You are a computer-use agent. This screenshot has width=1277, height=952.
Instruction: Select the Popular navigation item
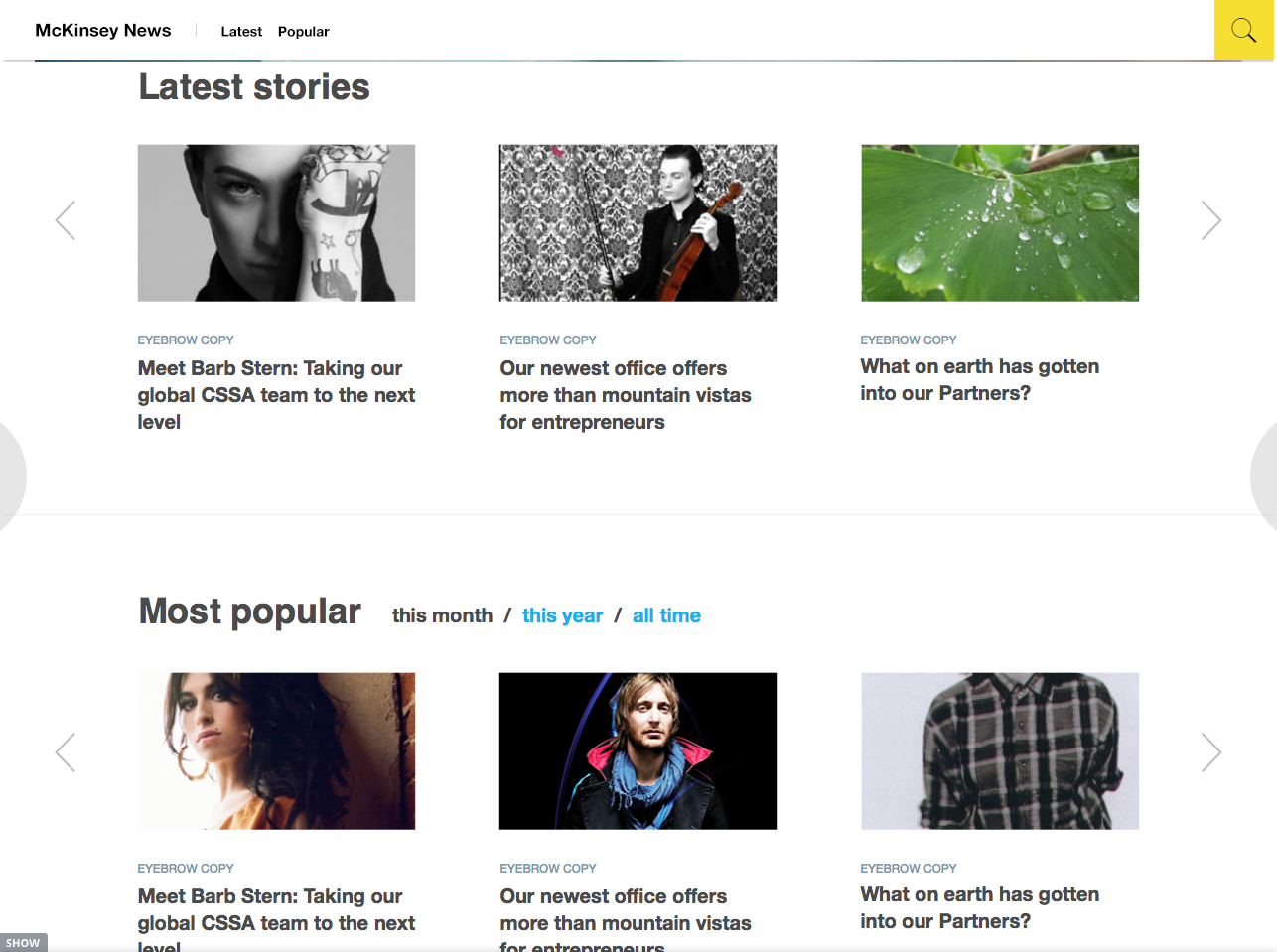tap(303, 32)
